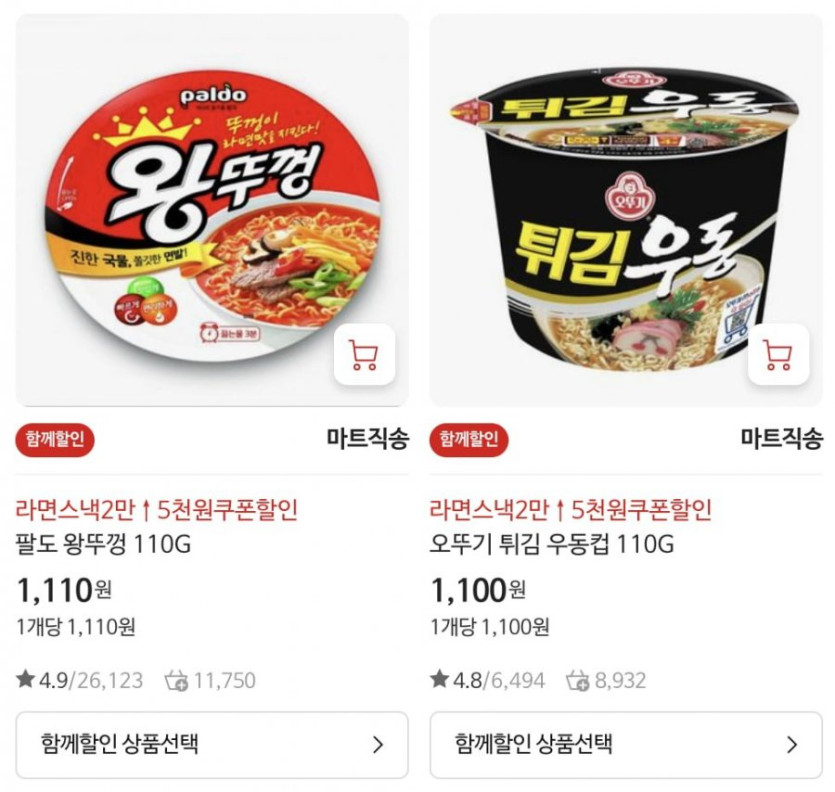Open Ottogi 튀김우동 product image
Screen dimensions: 835x792
tap(626, 210)
